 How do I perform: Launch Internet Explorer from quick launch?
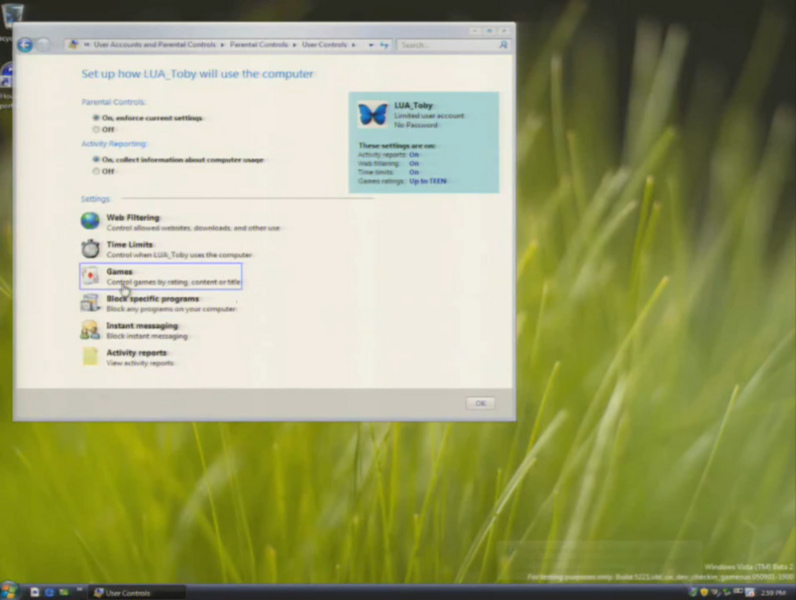tap(49, 592)
